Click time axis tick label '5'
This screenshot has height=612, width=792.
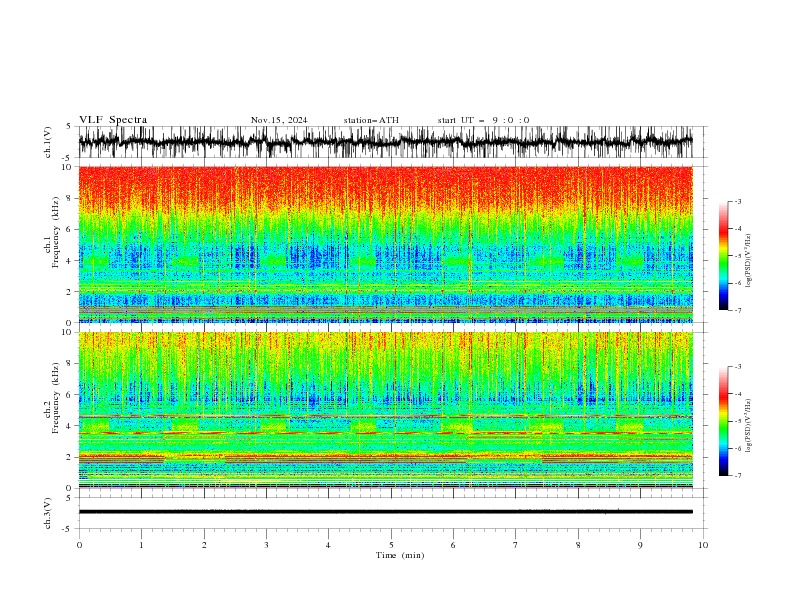click(x=391, y=545)
